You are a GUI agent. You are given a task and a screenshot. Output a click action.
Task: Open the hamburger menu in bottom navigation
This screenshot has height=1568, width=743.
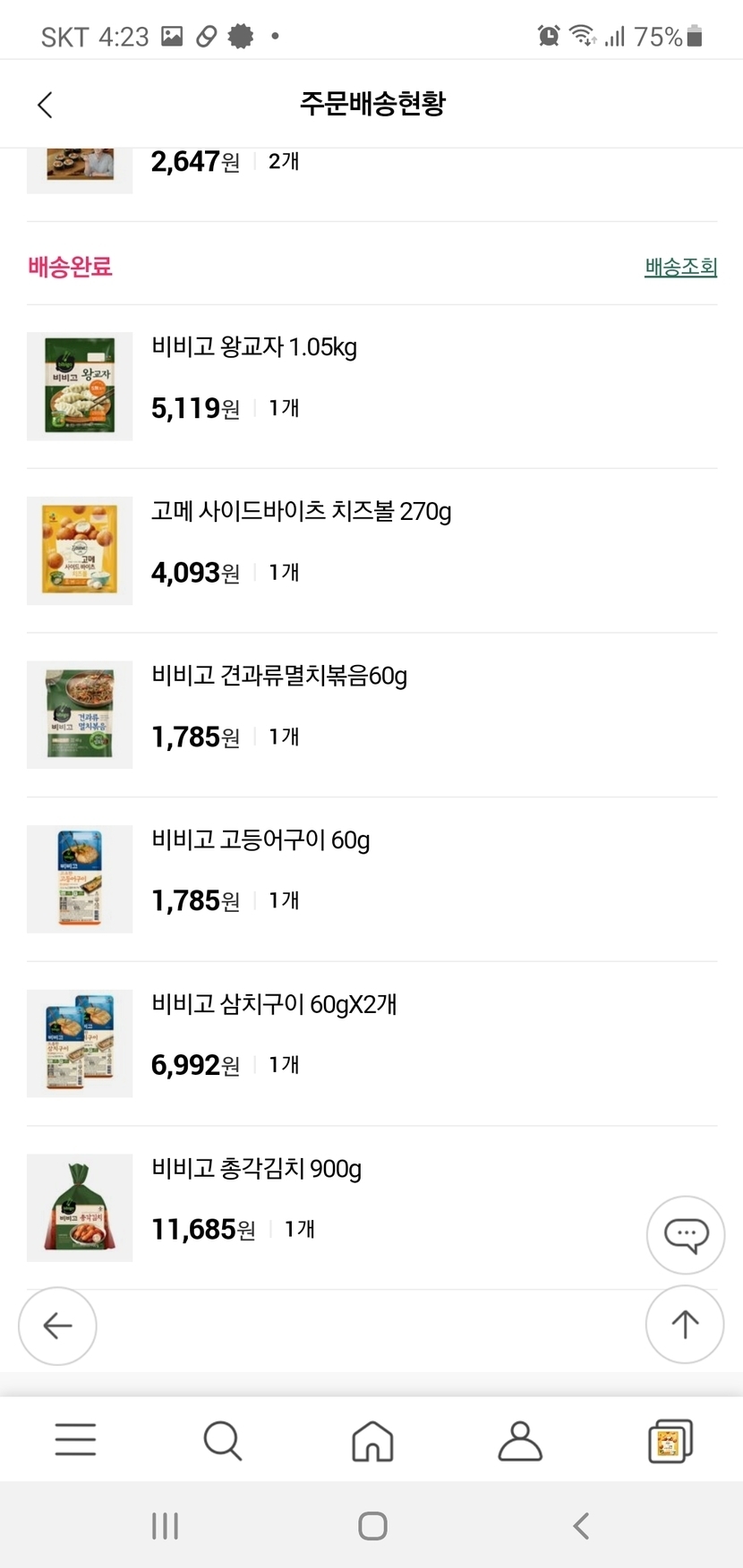pyautogui.click(x=75, y=1439)
